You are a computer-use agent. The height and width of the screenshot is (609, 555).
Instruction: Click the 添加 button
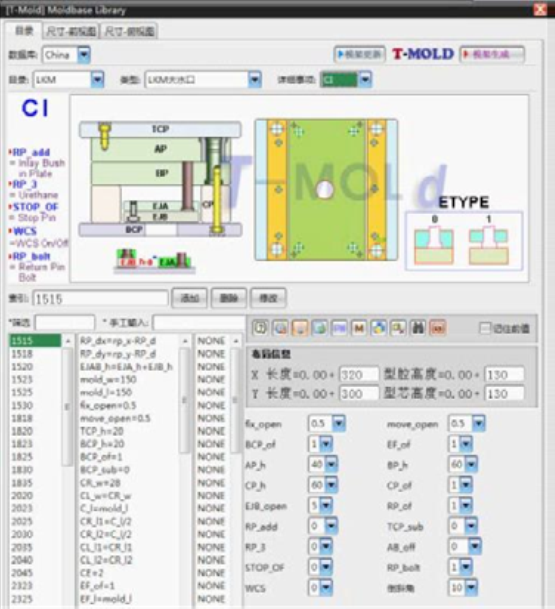pyautogui.click(x=190, y=298)
